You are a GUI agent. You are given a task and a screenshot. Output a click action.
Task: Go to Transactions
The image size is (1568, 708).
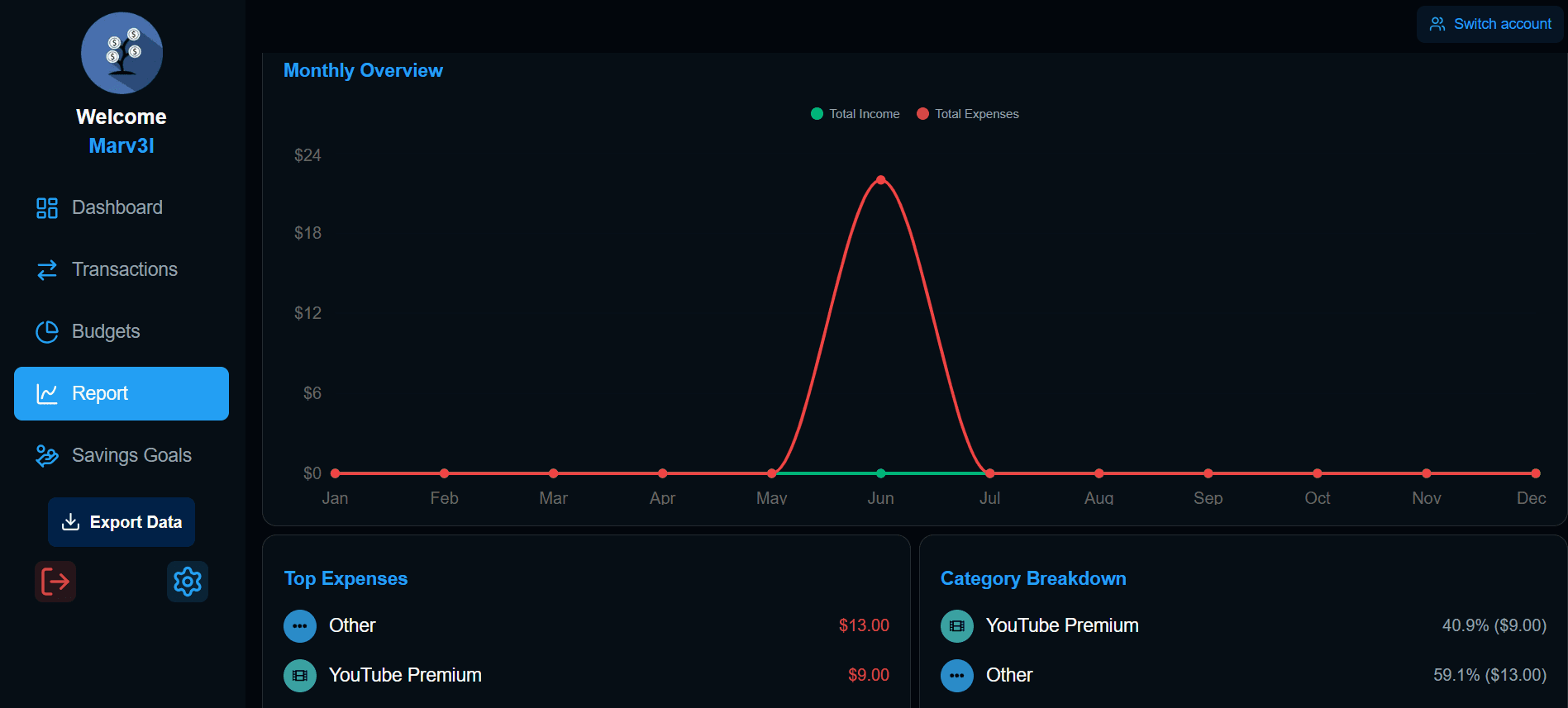point(122,269)
